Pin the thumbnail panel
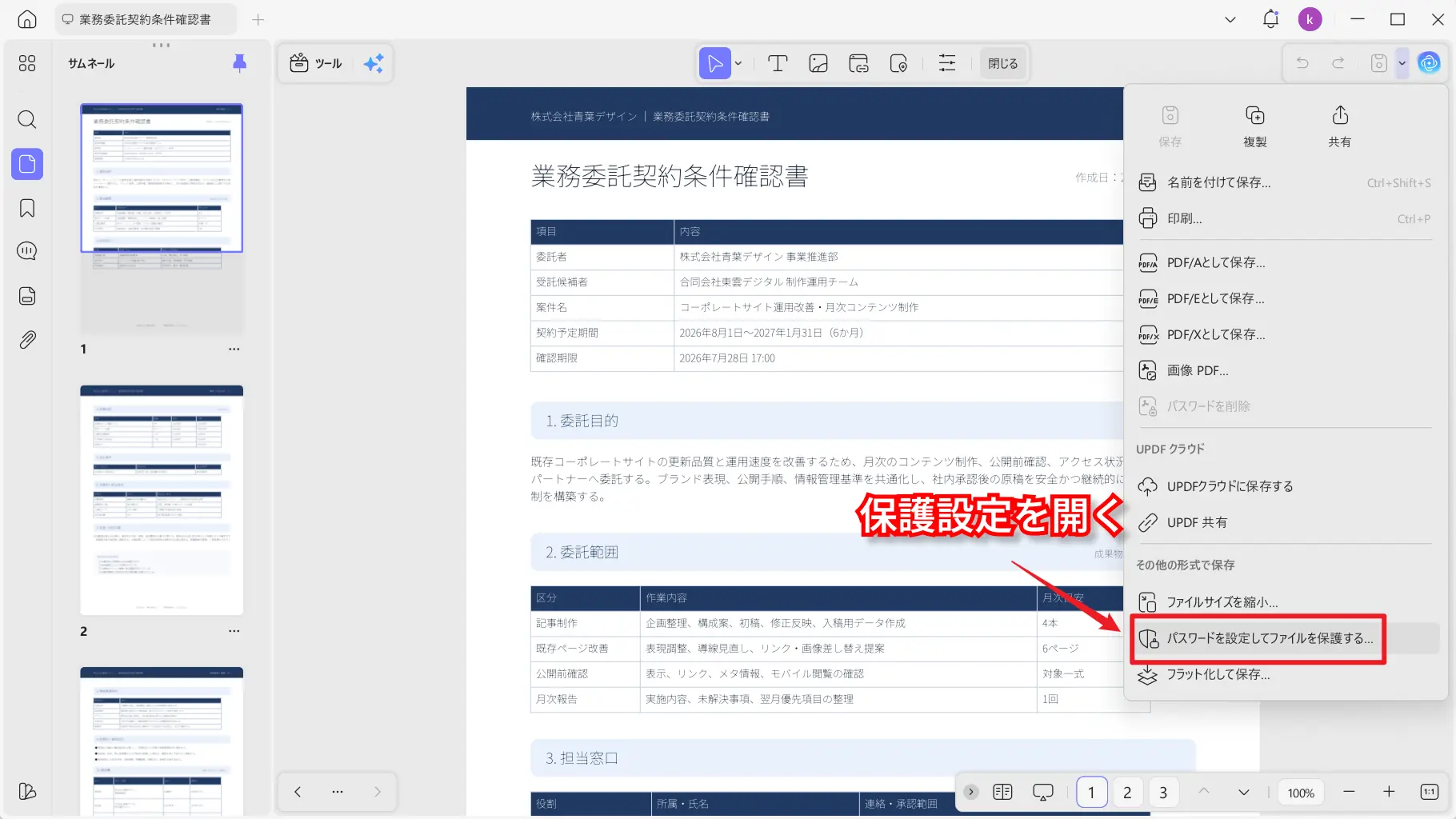Image resolution: width=1456 pixels, height=819 pixels. pos(239,63)
